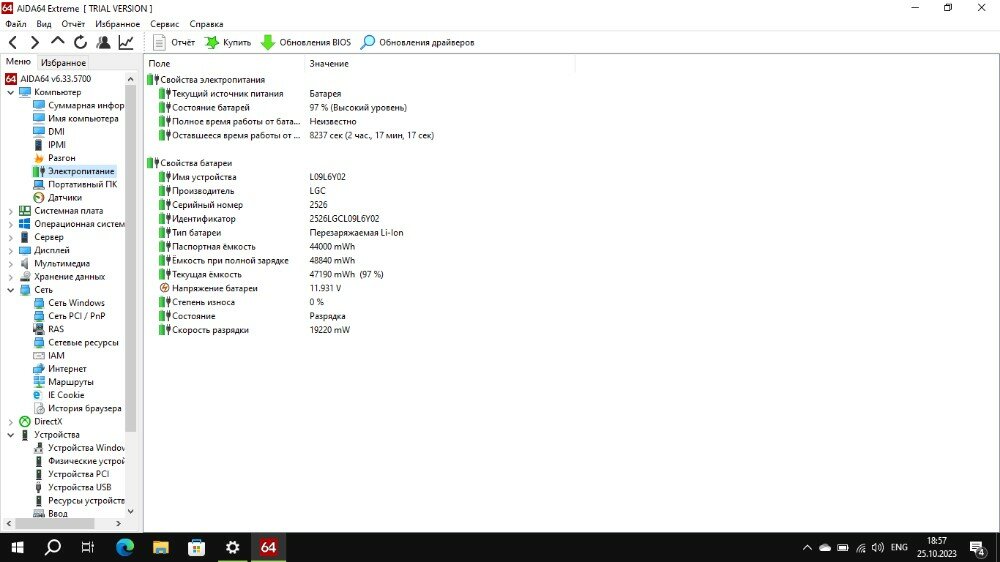Viewport: 1000px width, 562px height.
Task: Open File Explorer from the taskbar
Action: (x=161, y=547)
